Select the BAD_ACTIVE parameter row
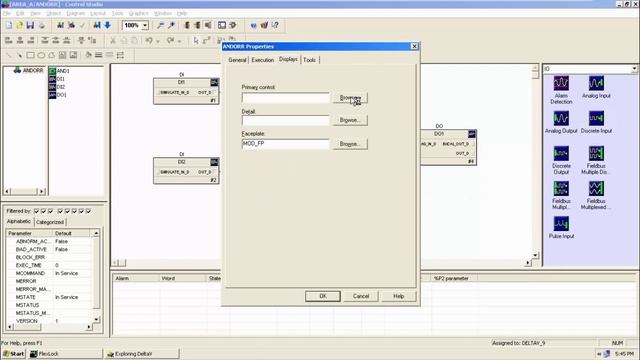The width and height of the screenshot is (640, 360). (x=49, y=249)
